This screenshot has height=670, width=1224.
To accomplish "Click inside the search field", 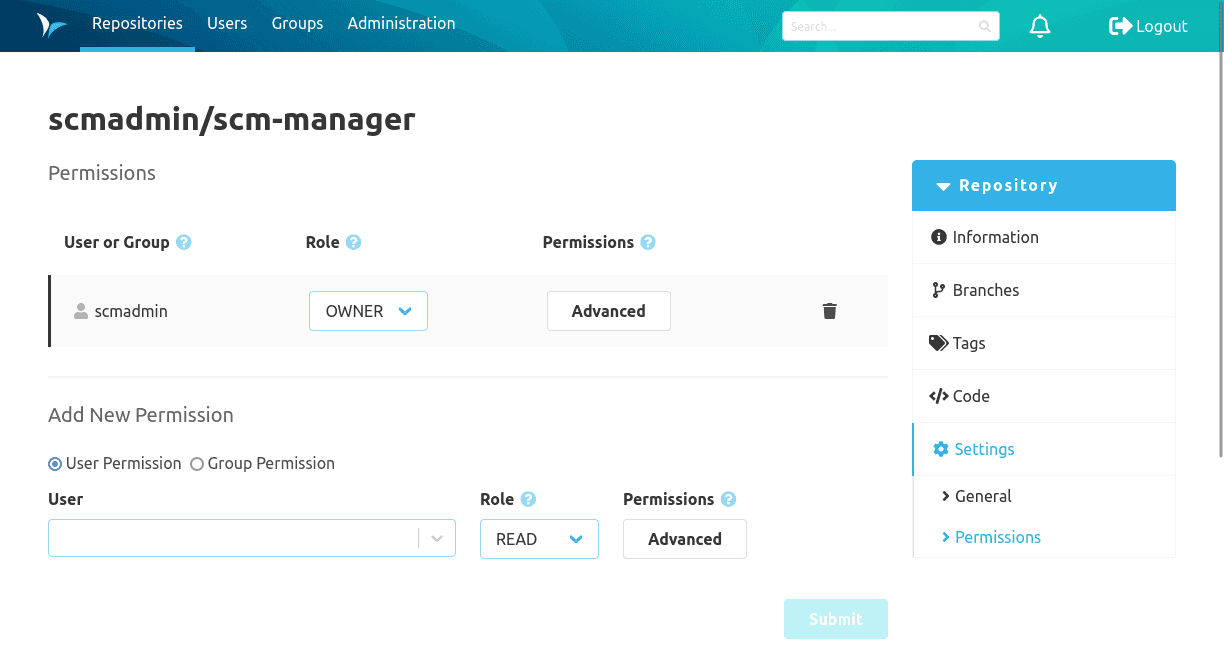I will click(x=880, y=26).
